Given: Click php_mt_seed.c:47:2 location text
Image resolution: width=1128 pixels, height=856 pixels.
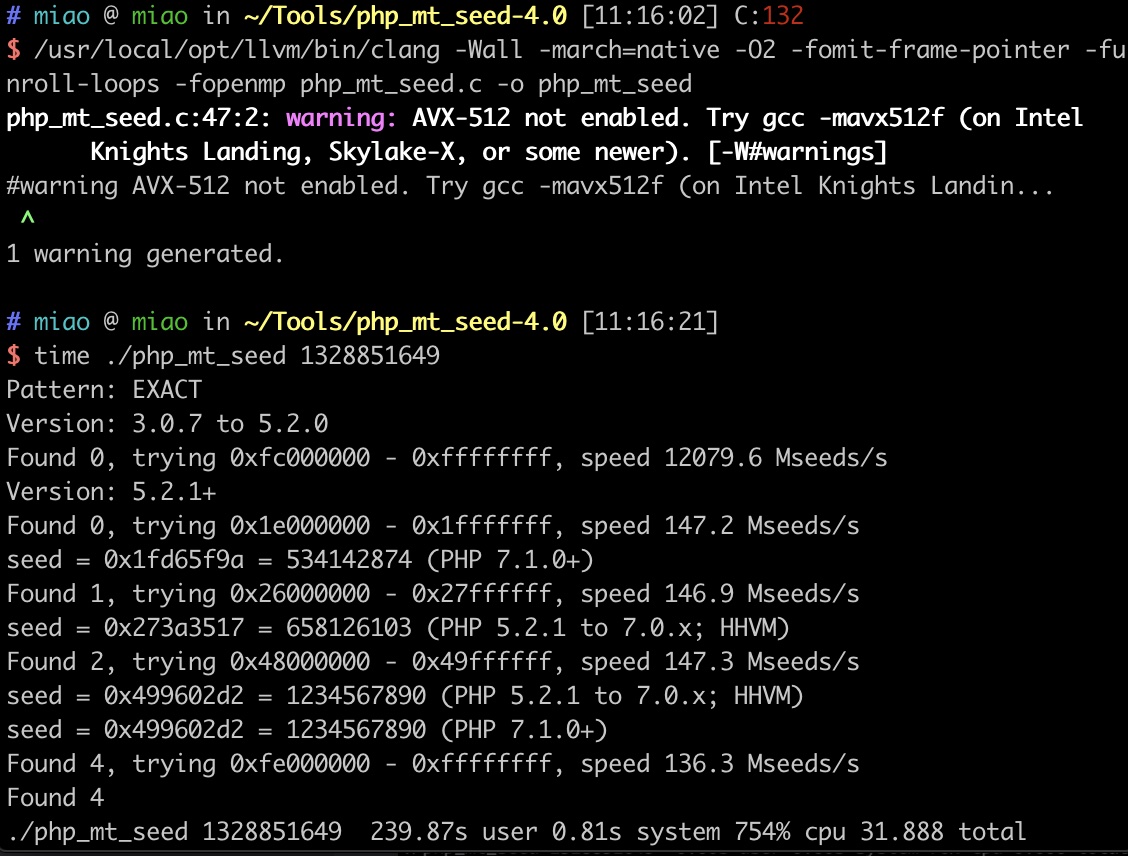Looking at the screenshot, I should pyautogui.click(x=138, y=118).
